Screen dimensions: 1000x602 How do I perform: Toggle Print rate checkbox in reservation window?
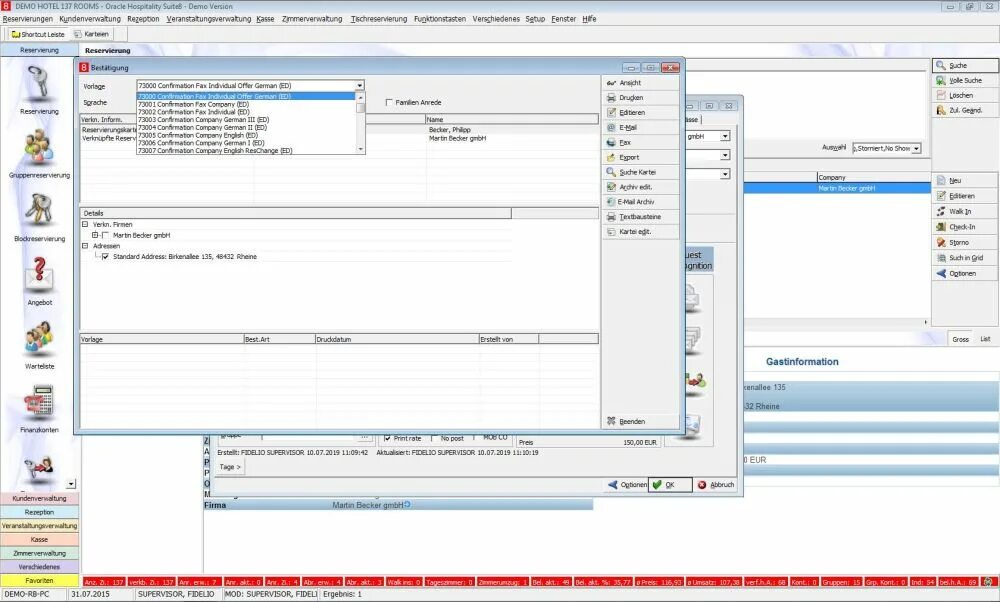pos(387,438)
